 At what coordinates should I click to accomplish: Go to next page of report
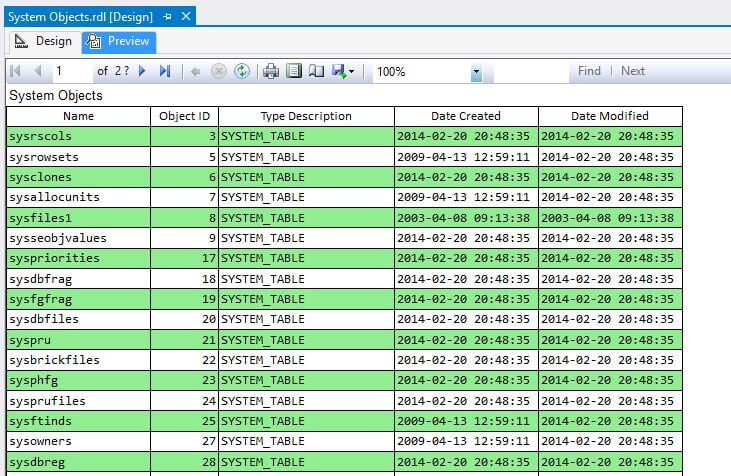coord(143,71)
